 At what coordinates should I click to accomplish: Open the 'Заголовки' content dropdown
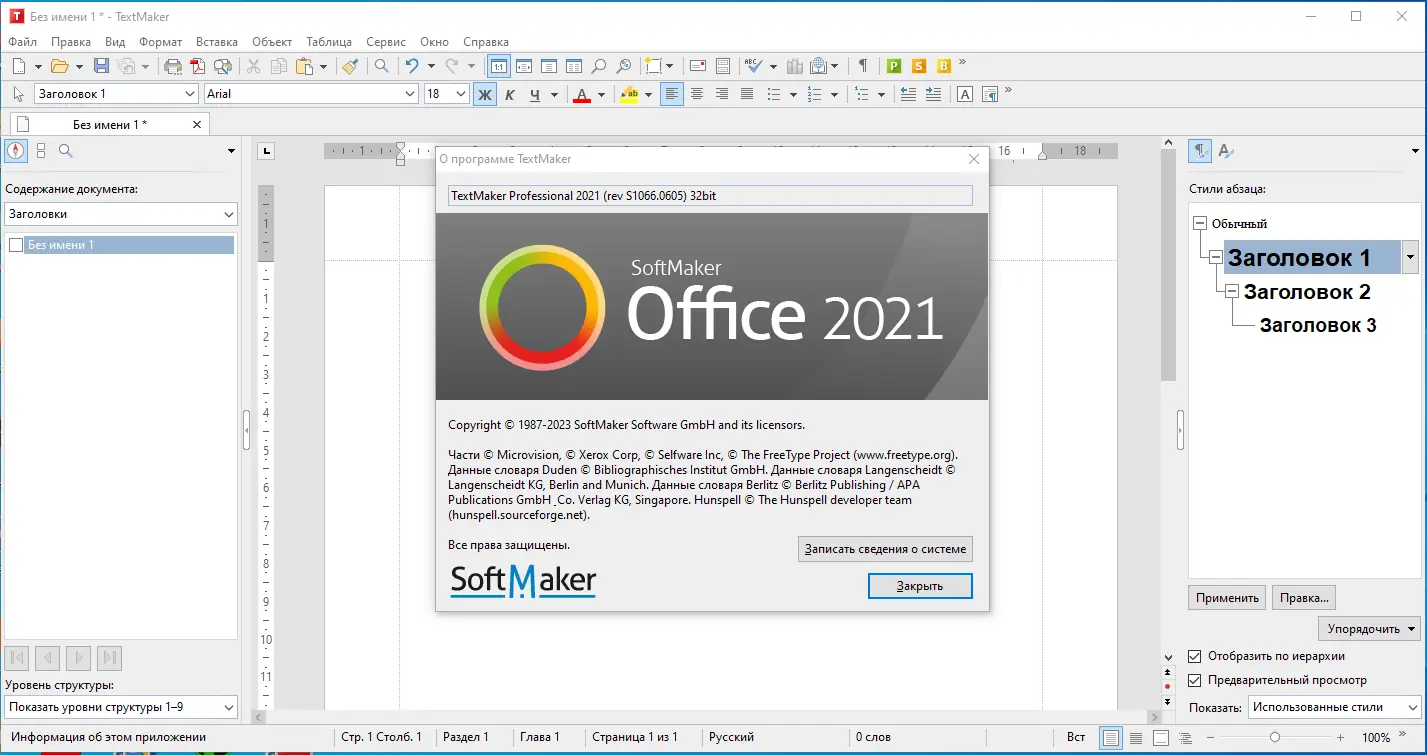[121, 214]
